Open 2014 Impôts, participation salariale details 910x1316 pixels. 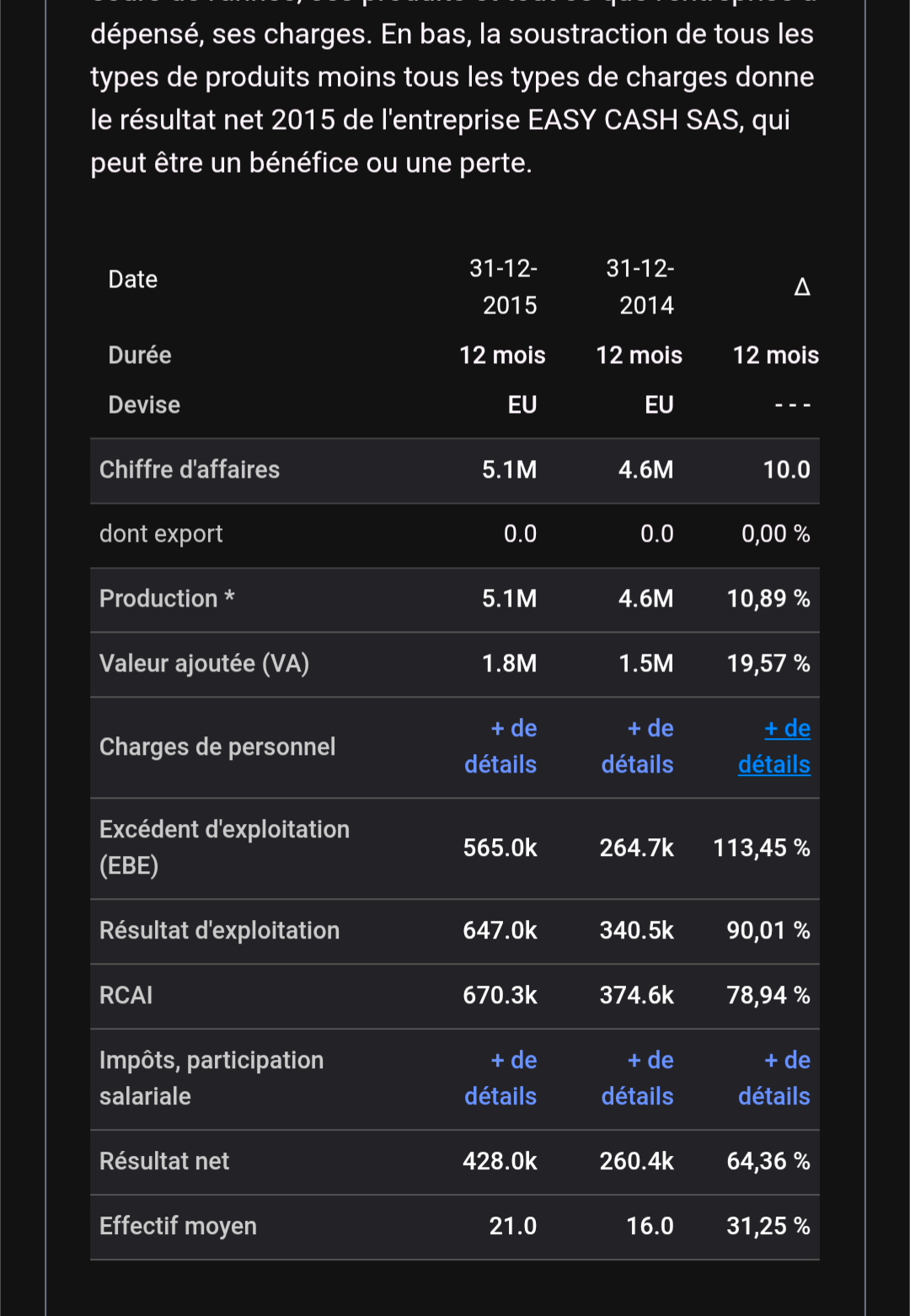tap(638, 1078)
